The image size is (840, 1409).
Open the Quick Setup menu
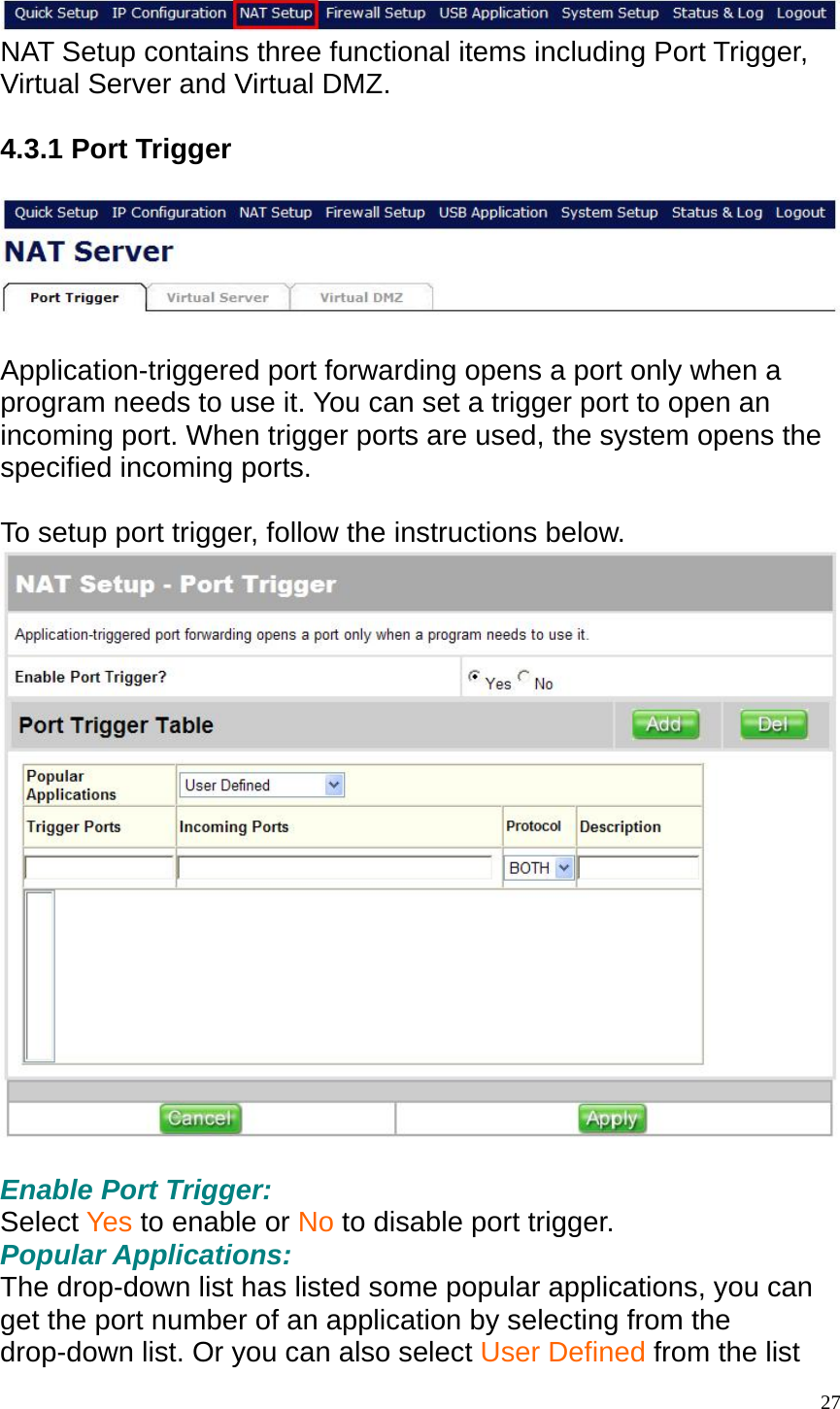55,13
